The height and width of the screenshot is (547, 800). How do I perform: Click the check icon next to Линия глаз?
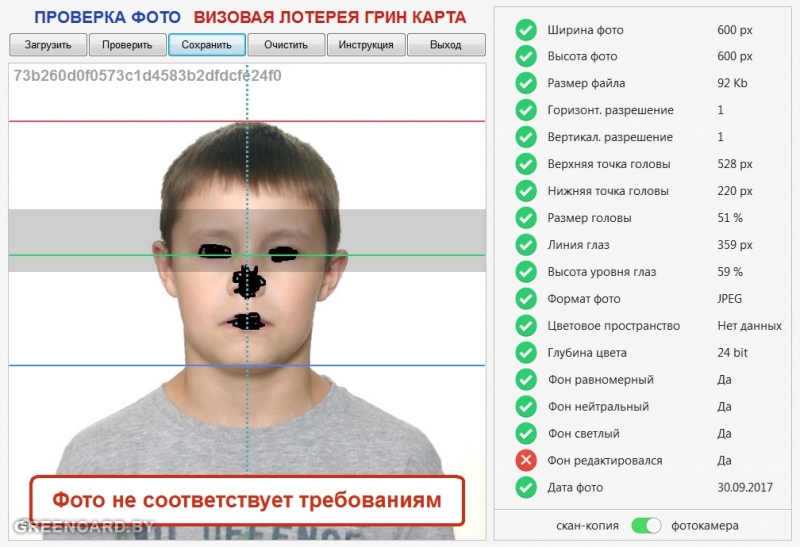point(526,245)
